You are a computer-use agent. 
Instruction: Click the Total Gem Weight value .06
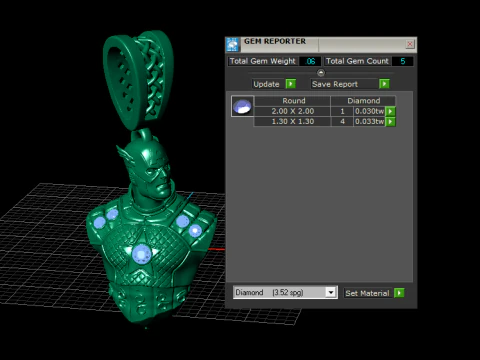click(x=310, y=61)
